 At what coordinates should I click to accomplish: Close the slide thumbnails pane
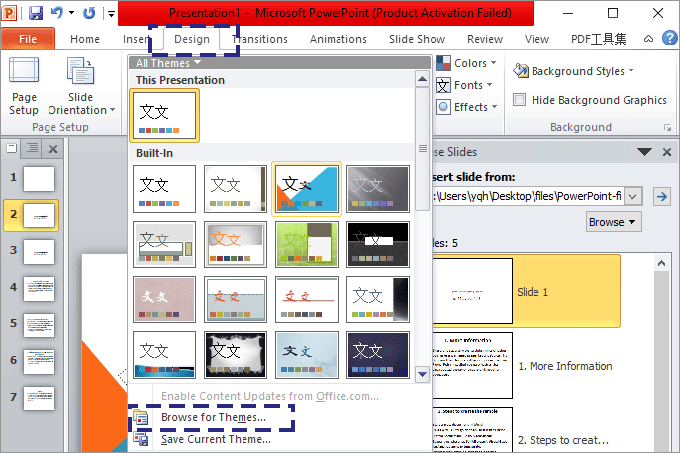[x=53, y=149]
